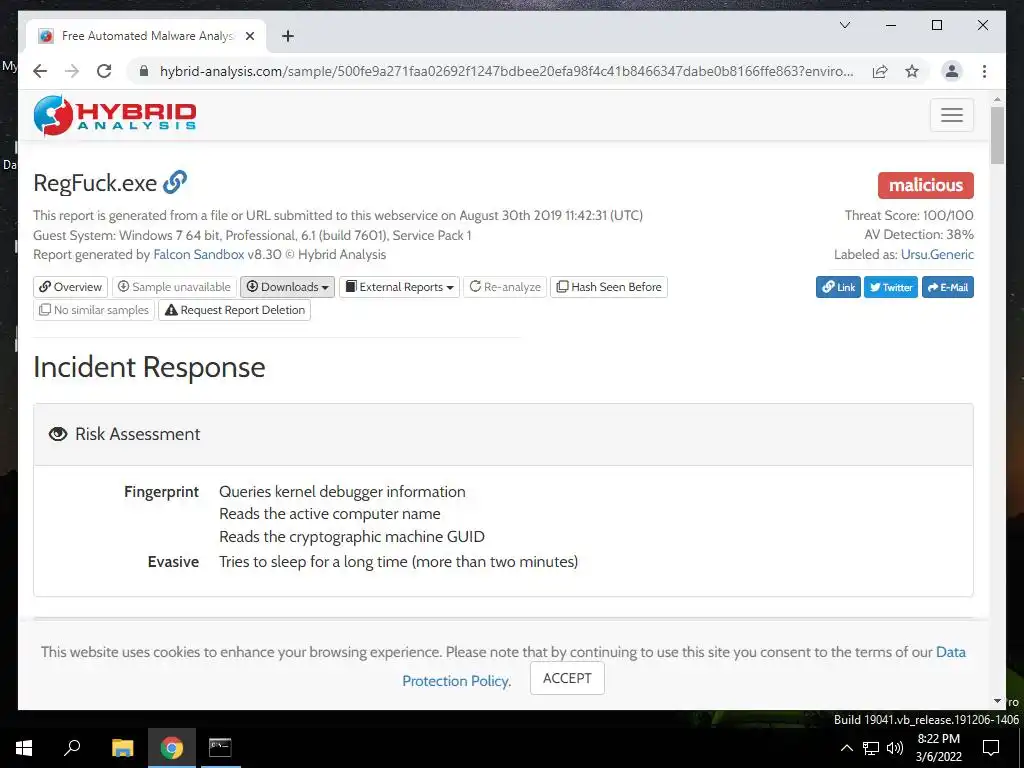The height and width of the screenshot is (768, 1024).
Task: Bookmark this tab with the star icon
Action: [x=912, y=71]
